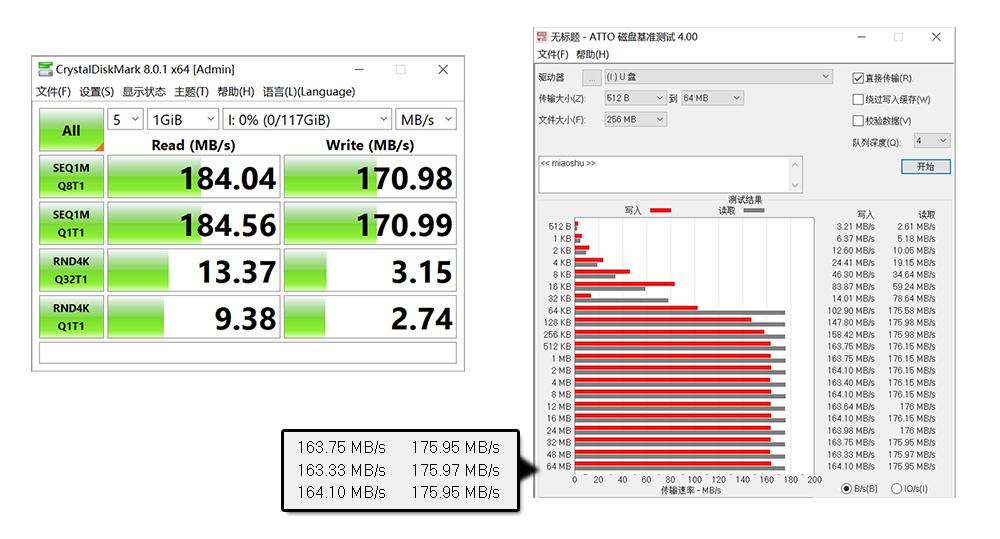Click the 开始 start button in ATTO
Viewport: 1000px width, 539px height.
point(925,166)
